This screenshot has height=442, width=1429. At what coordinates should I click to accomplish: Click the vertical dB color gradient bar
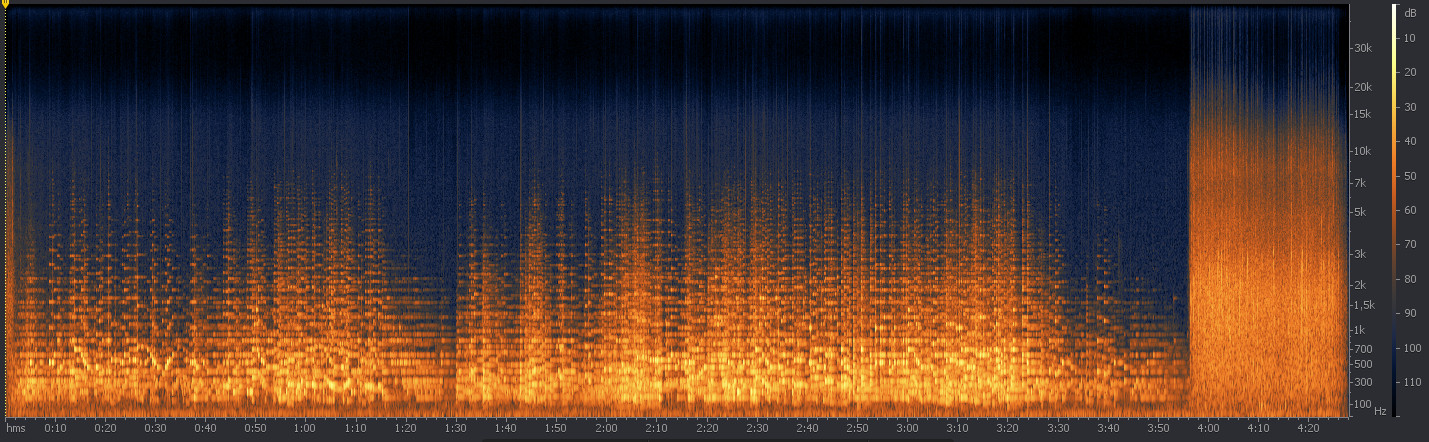pyautogui.click(x=1394, y=210)
